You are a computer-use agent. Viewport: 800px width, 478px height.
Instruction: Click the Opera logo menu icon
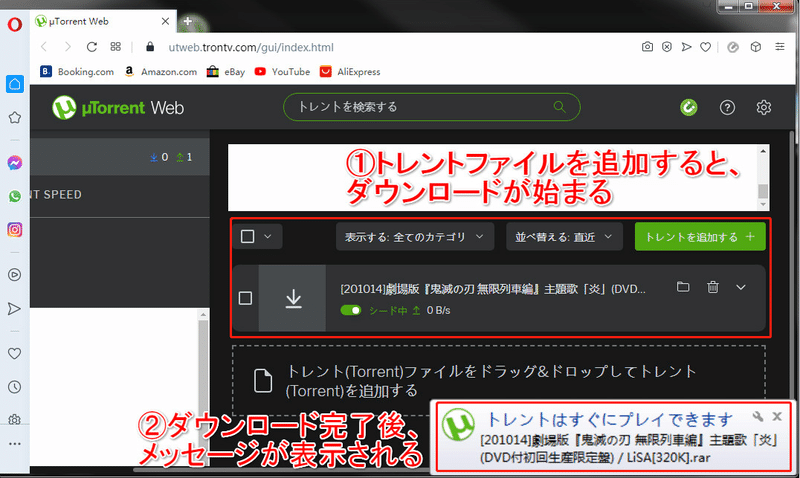tap(15, 24)
